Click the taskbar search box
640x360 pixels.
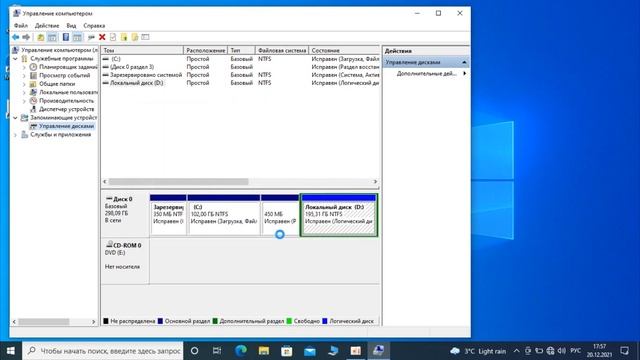point(102,351)
